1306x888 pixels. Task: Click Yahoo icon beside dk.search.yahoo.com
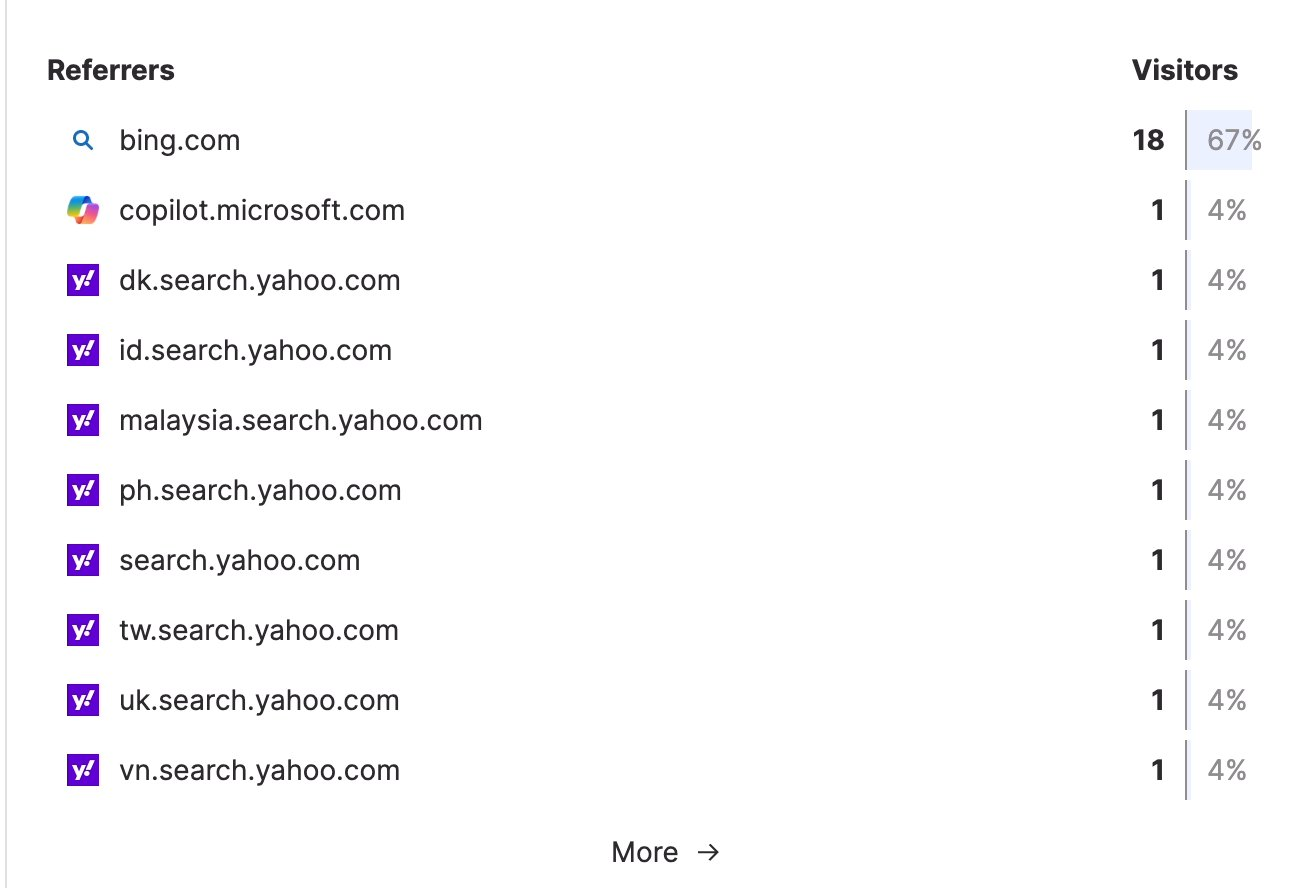(83, 281)
